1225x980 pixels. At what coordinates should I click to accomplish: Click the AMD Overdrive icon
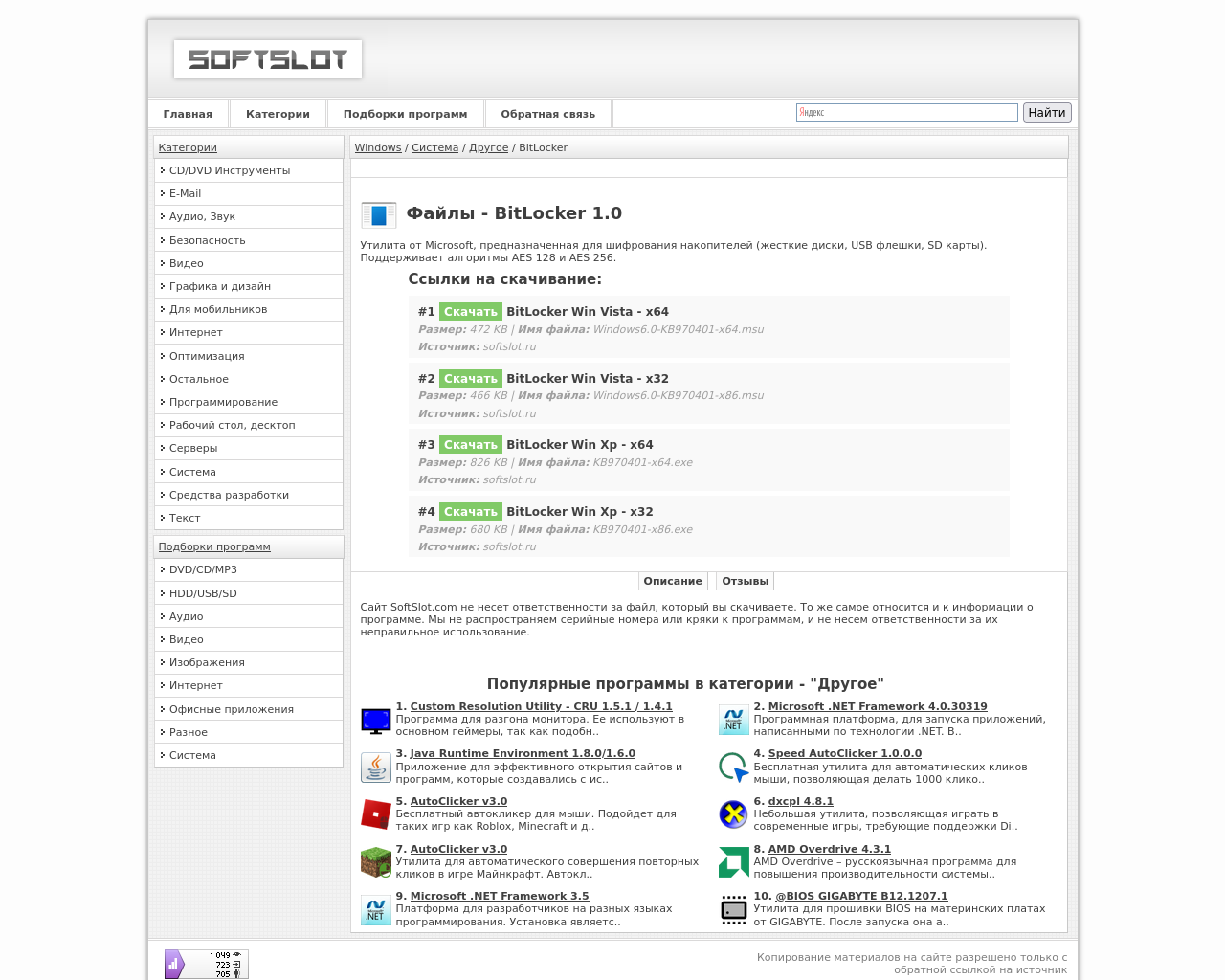point(734,862)
